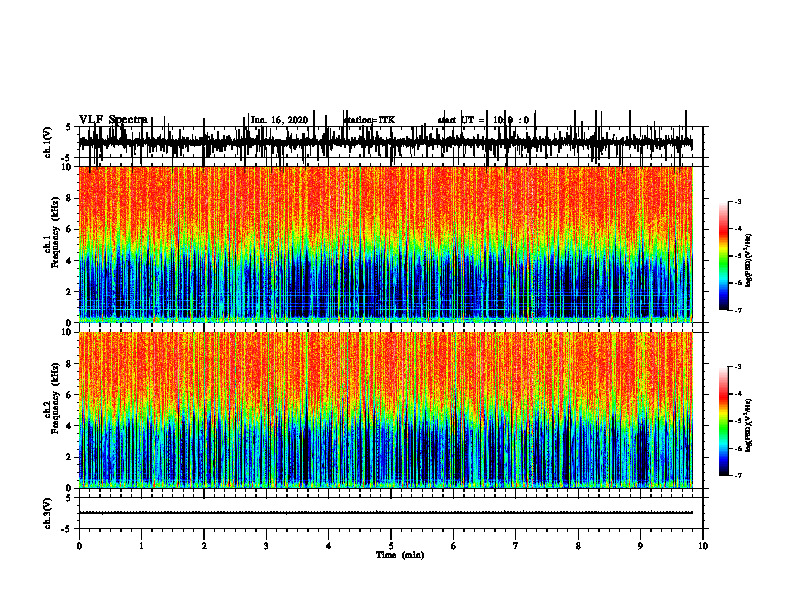Click the '-6' label on ch.1 color bar
The width and height of the screenshot is (792, 612).
pos(737,283)
